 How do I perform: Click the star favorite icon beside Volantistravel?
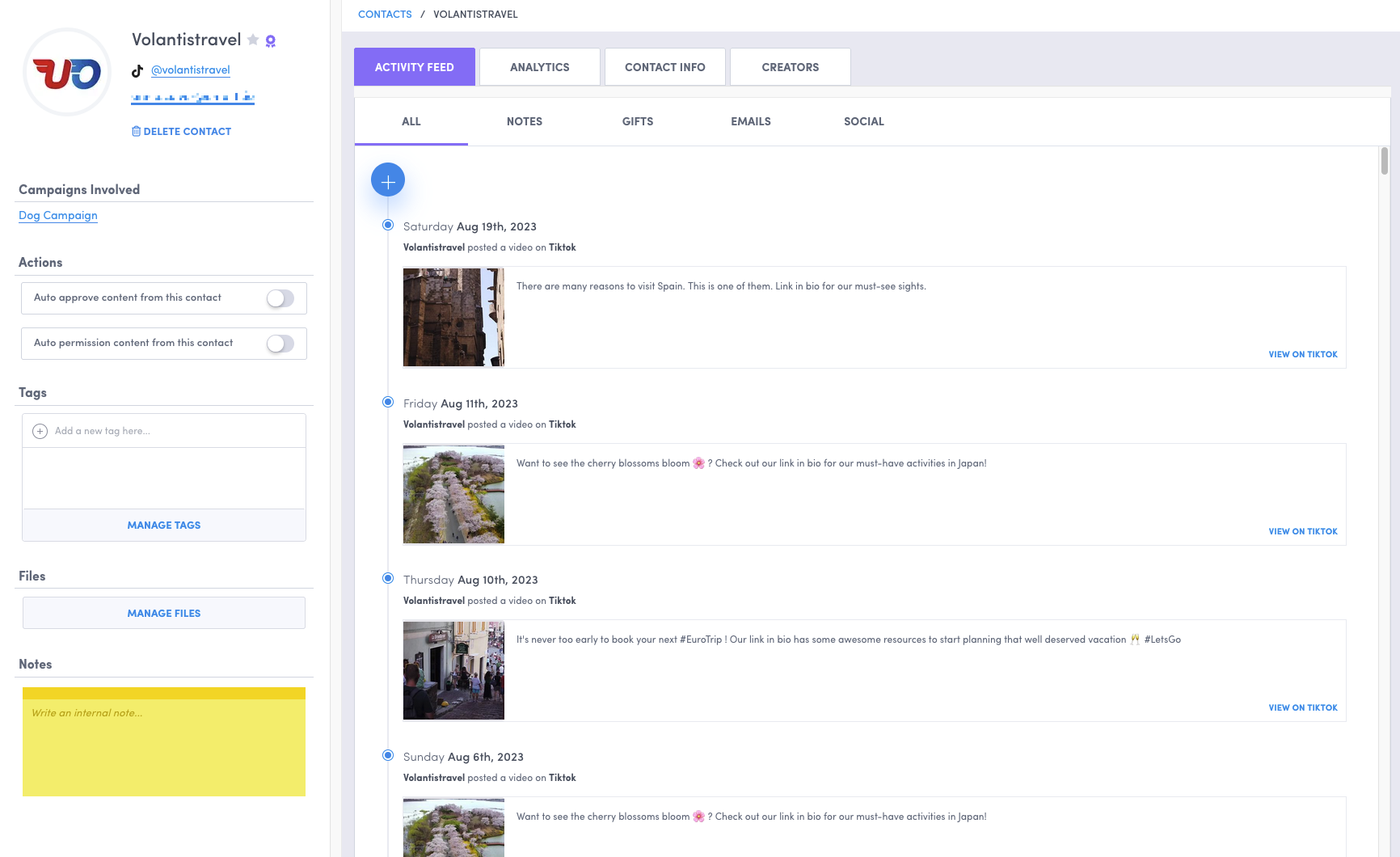[x=253, y=40]
